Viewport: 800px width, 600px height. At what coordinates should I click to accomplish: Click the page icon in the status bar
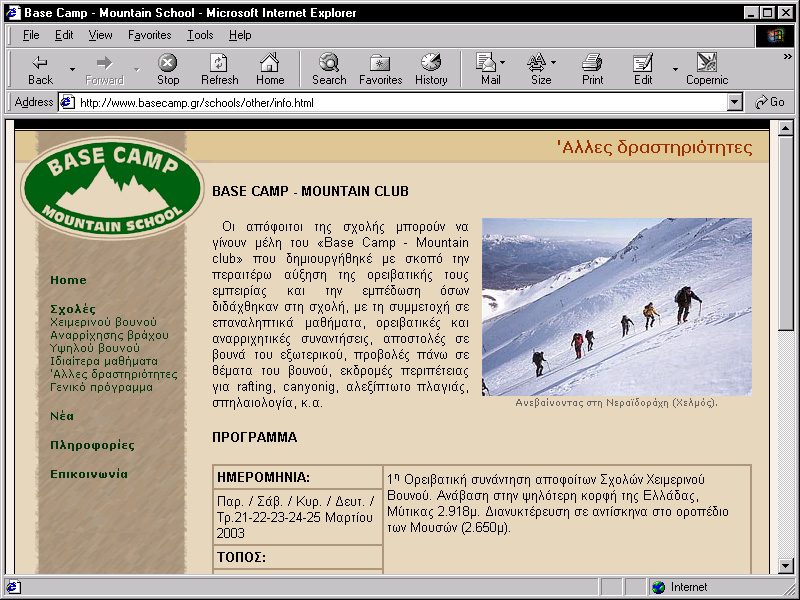click(x=12, y=587)
